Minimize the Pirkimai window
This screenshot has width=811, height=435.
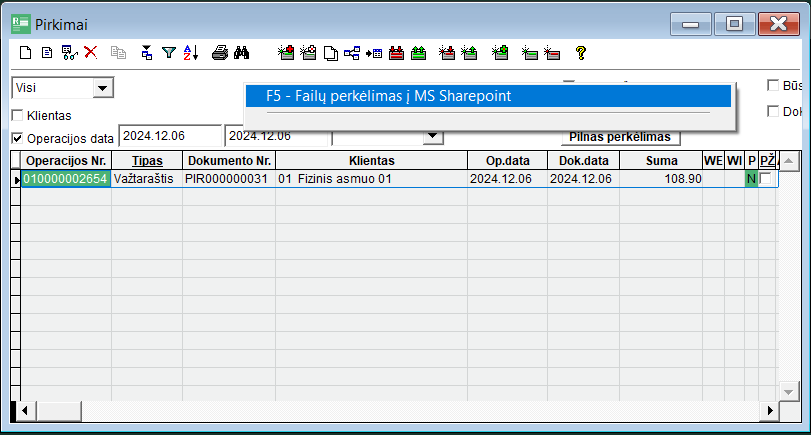[690, 24]
